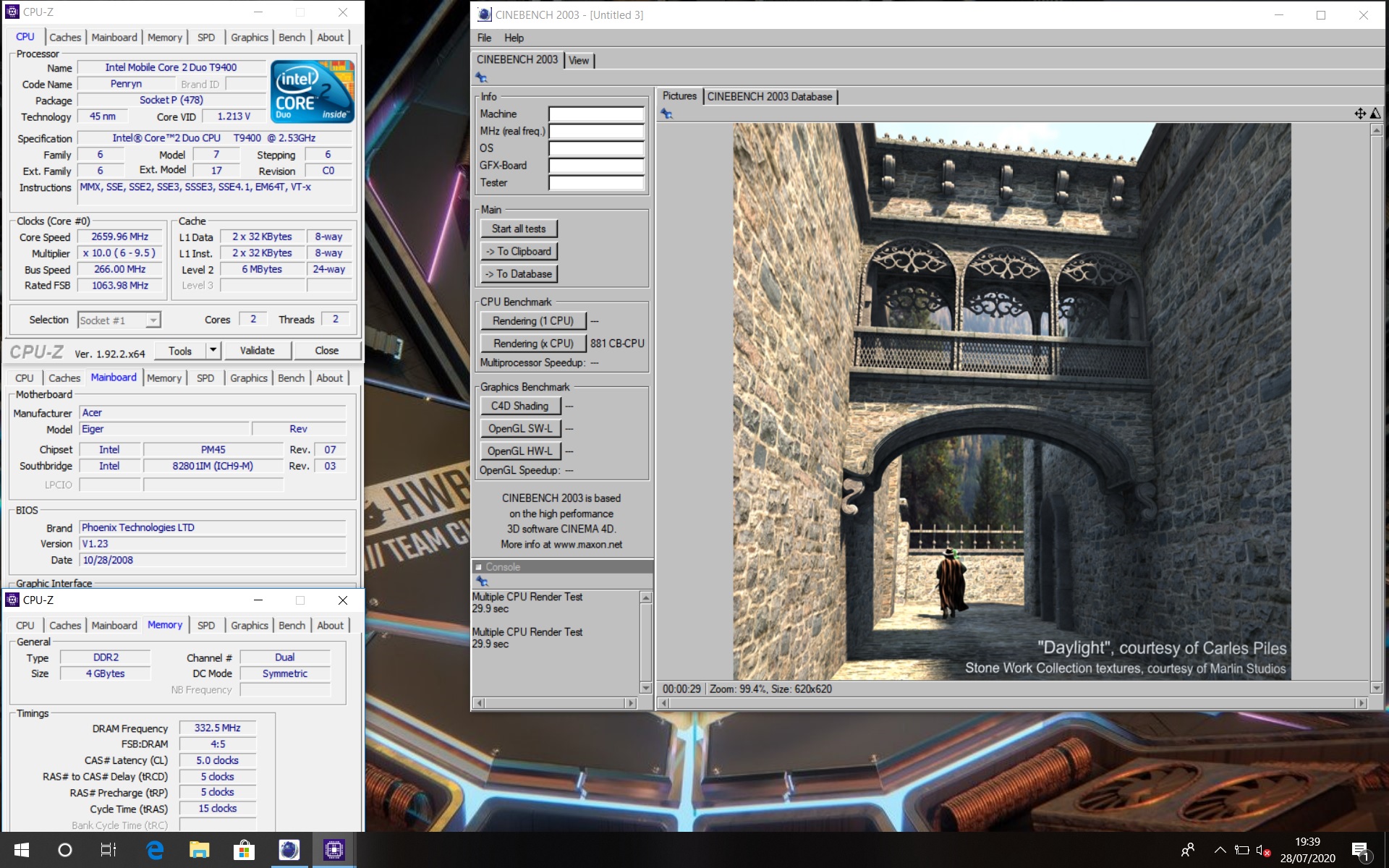Image resolution: width=1389 pixels, height=868 pixels.
Task: Click the pin icon under Pictures tab
Action: click(666, 114)
